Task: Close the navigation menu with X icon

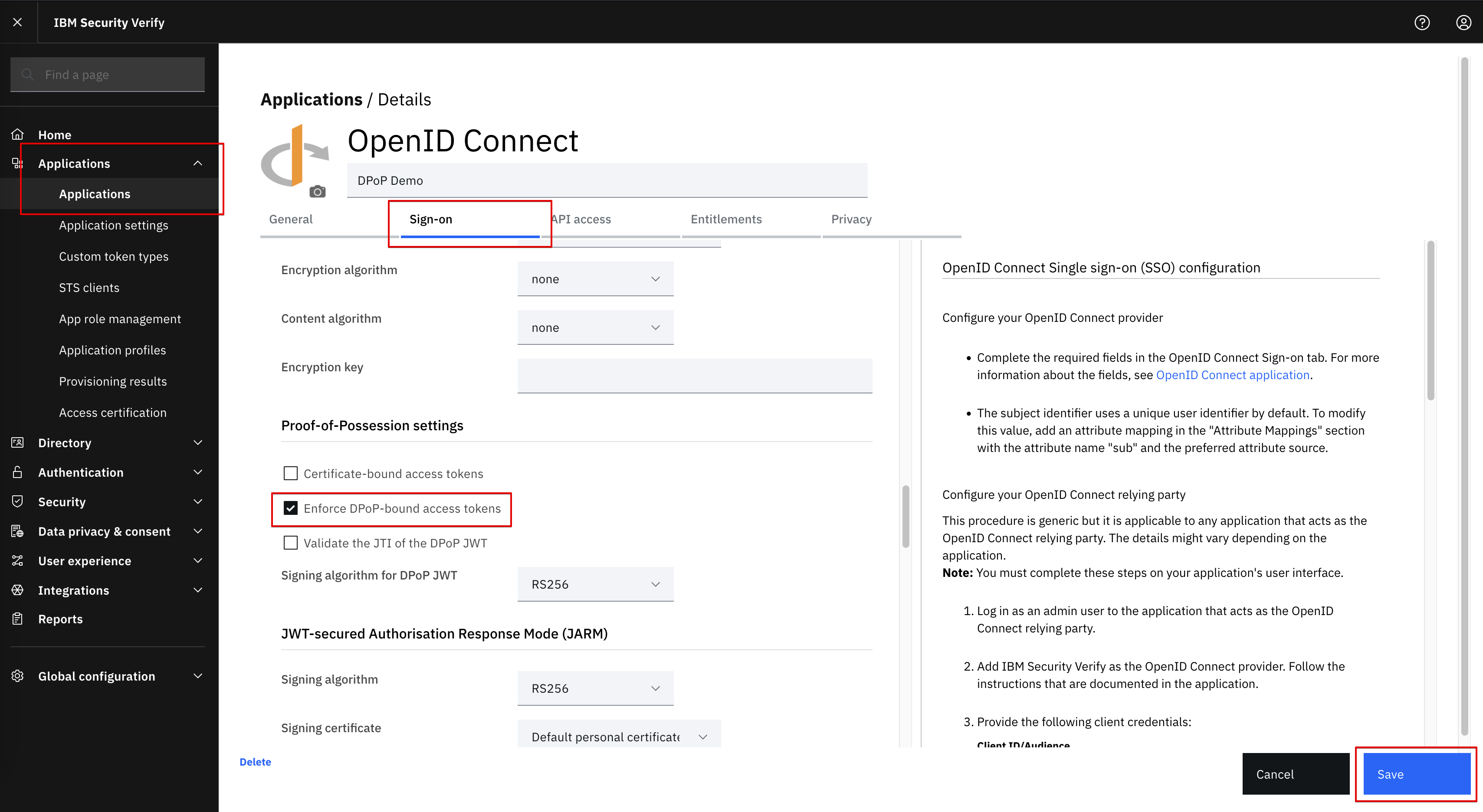Action: (18, 22)
